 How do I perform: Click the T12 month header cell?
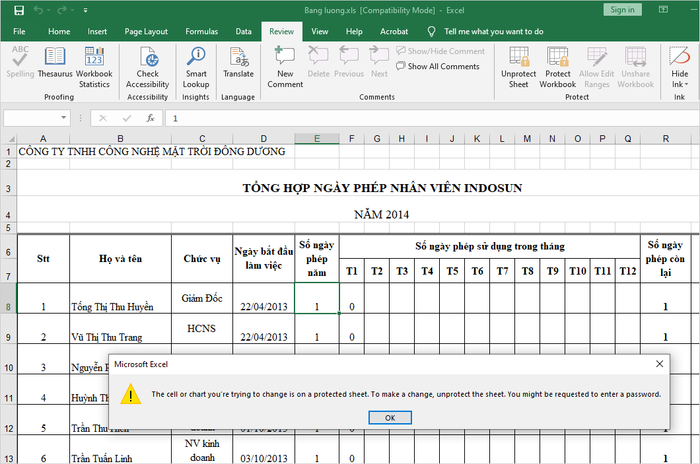pos(628,271)
